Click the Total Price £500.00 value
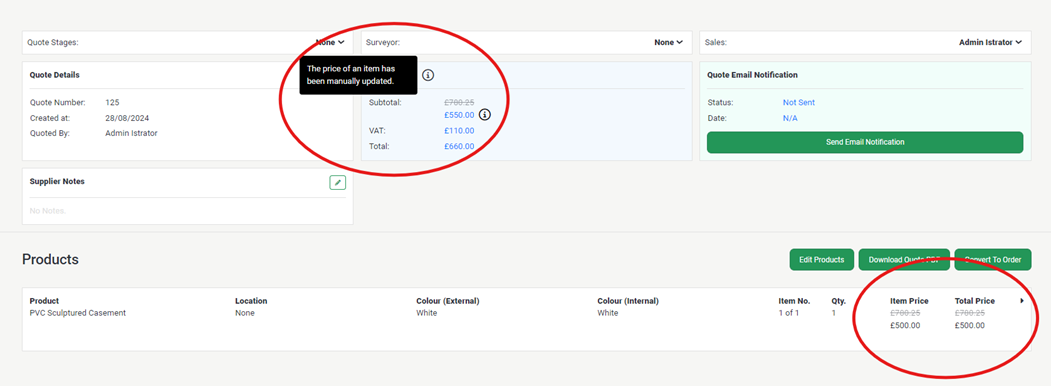This screenshot has height=386, width=1051. pyautogui.click(x=970, y=326)
